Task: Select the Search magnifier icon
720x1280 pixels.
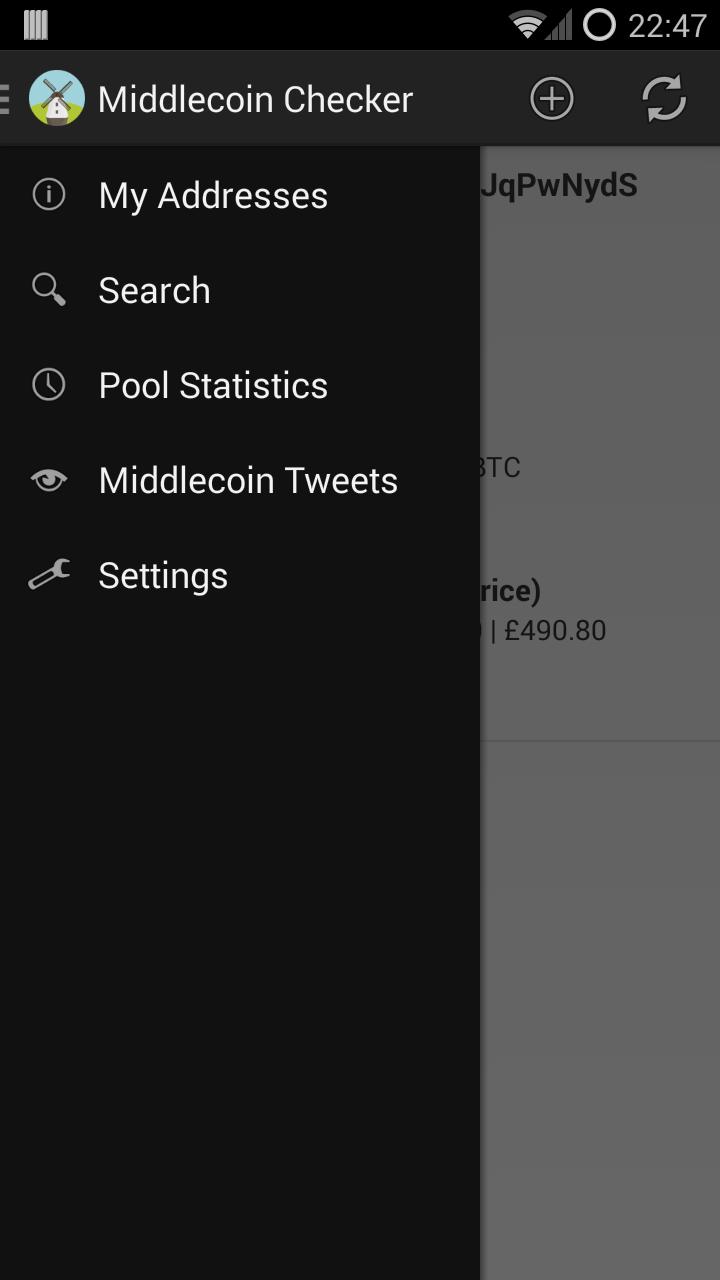Action: [48, 290]
